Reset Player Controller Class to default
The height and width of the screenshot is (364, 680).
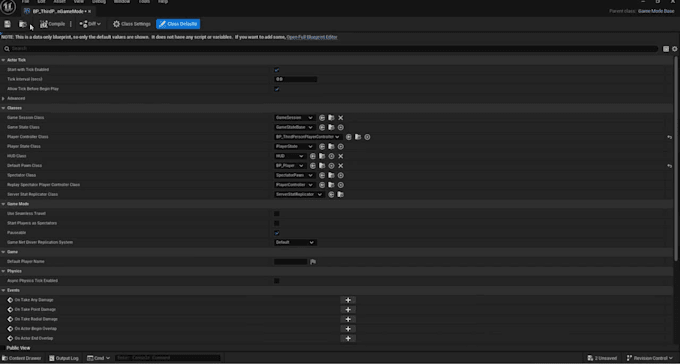click(x=669, y=137)
